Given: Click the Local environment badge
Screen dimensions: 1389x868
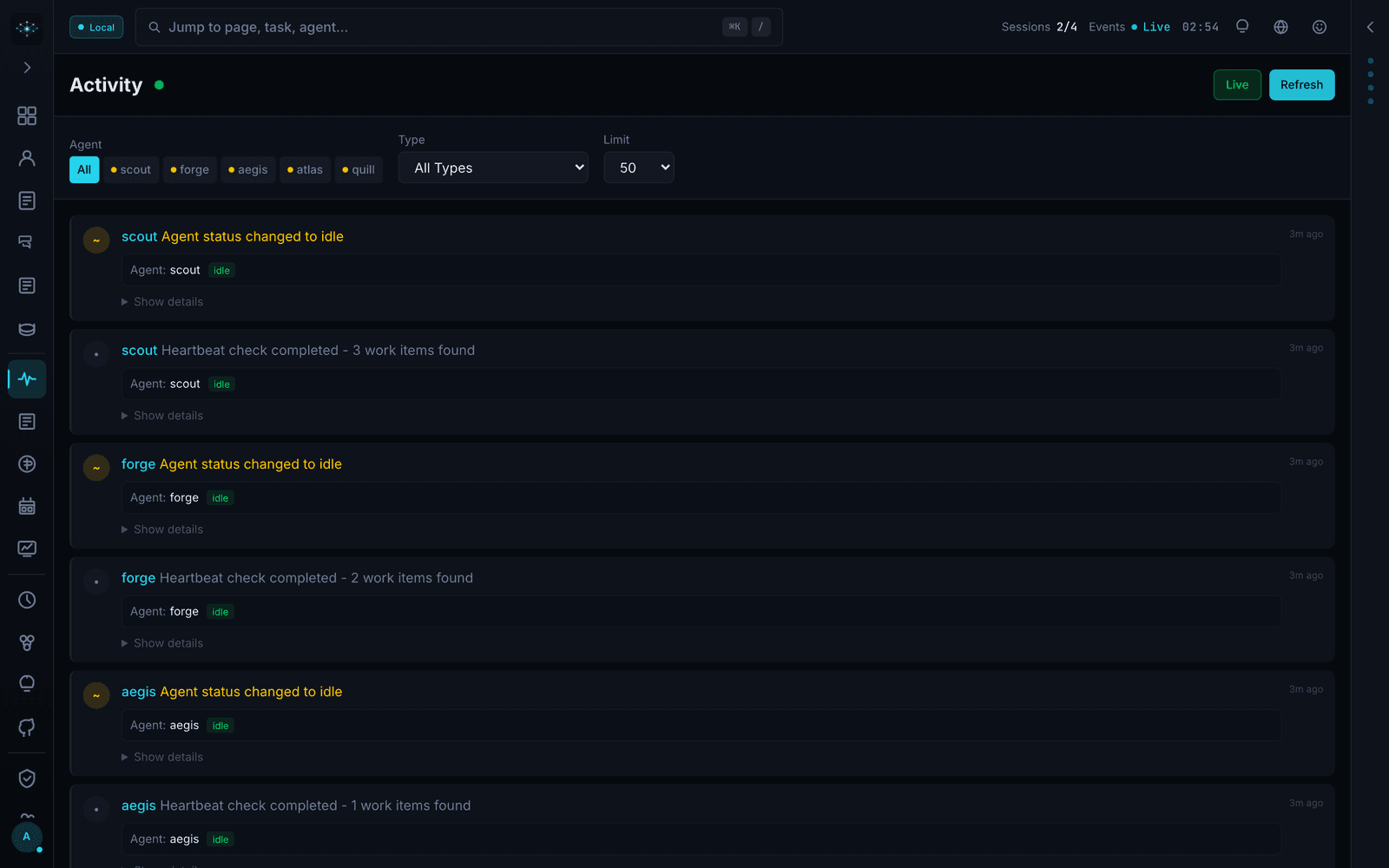Looking at the screenshot, I should (96, 27).
